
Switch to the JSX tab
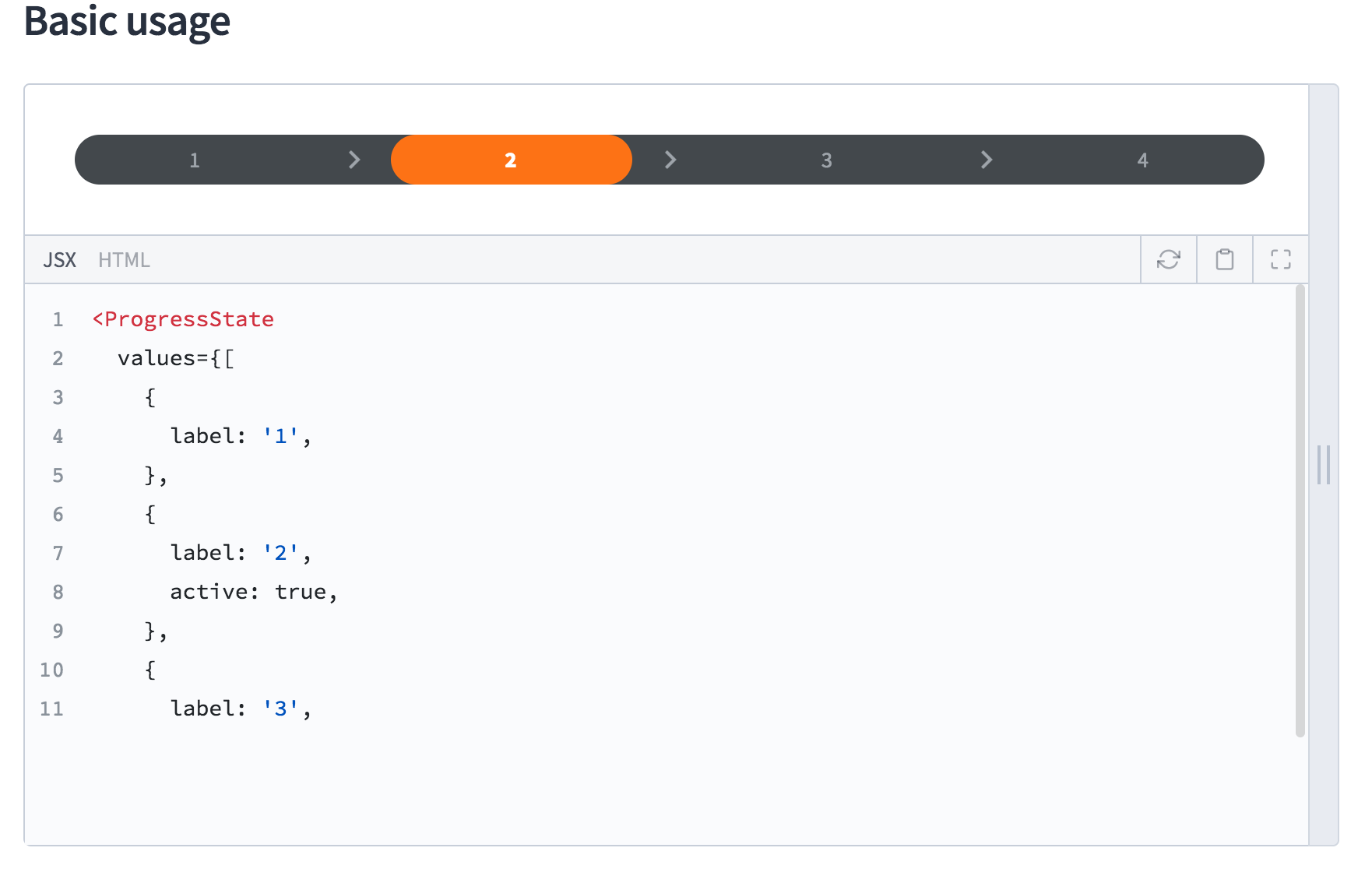tap(60, 260)
